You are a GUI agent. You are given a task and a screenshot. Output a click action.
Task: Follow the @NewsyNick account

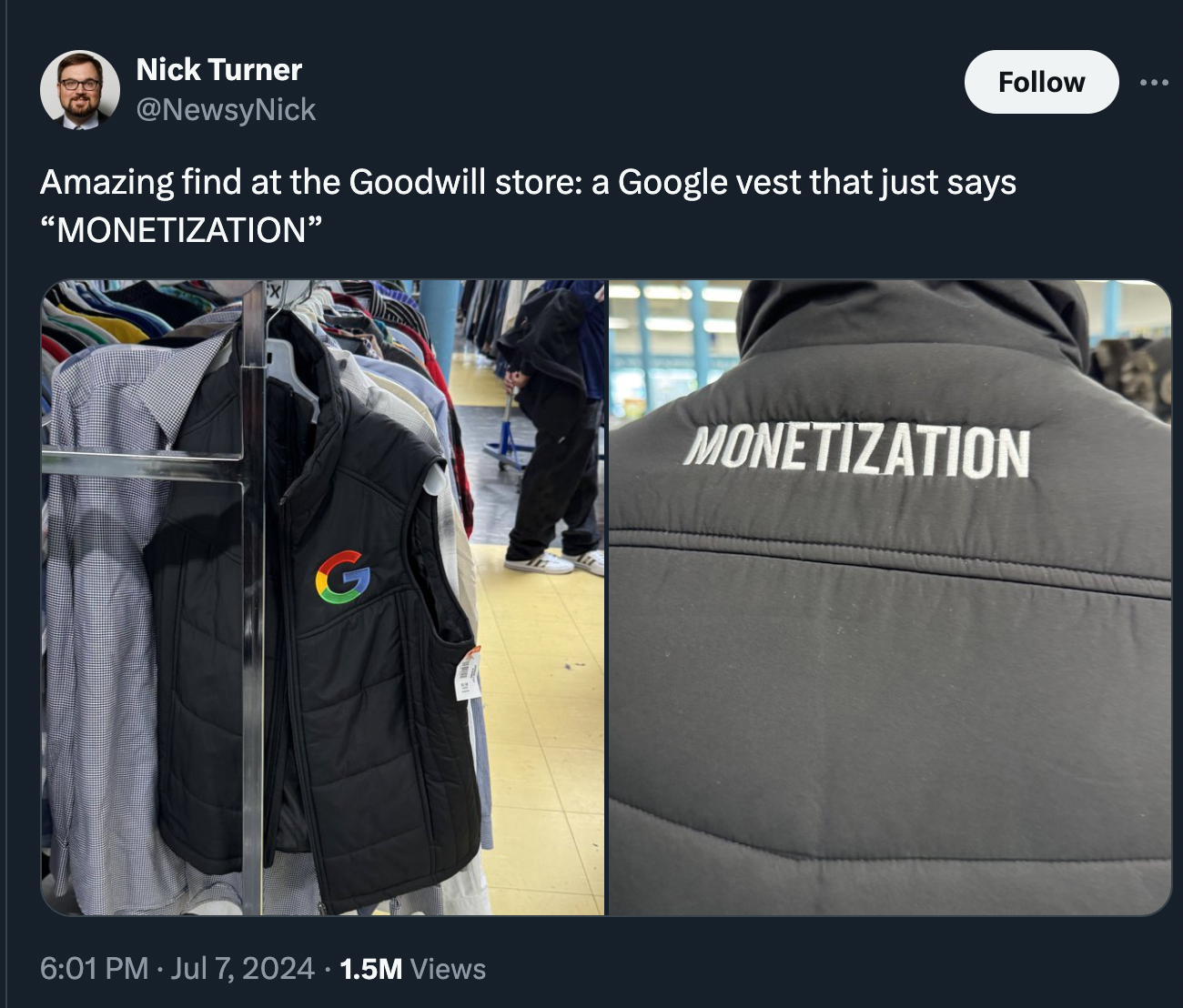pyautogui.click(x=1041, y=82)
